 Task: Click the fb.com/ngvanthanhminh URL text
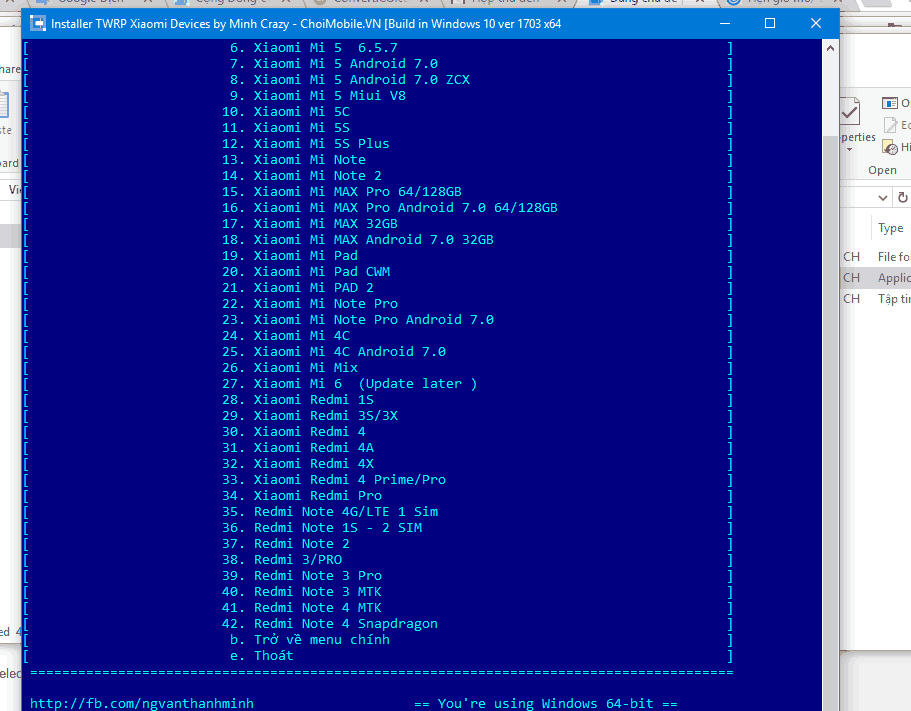point(142,703)
